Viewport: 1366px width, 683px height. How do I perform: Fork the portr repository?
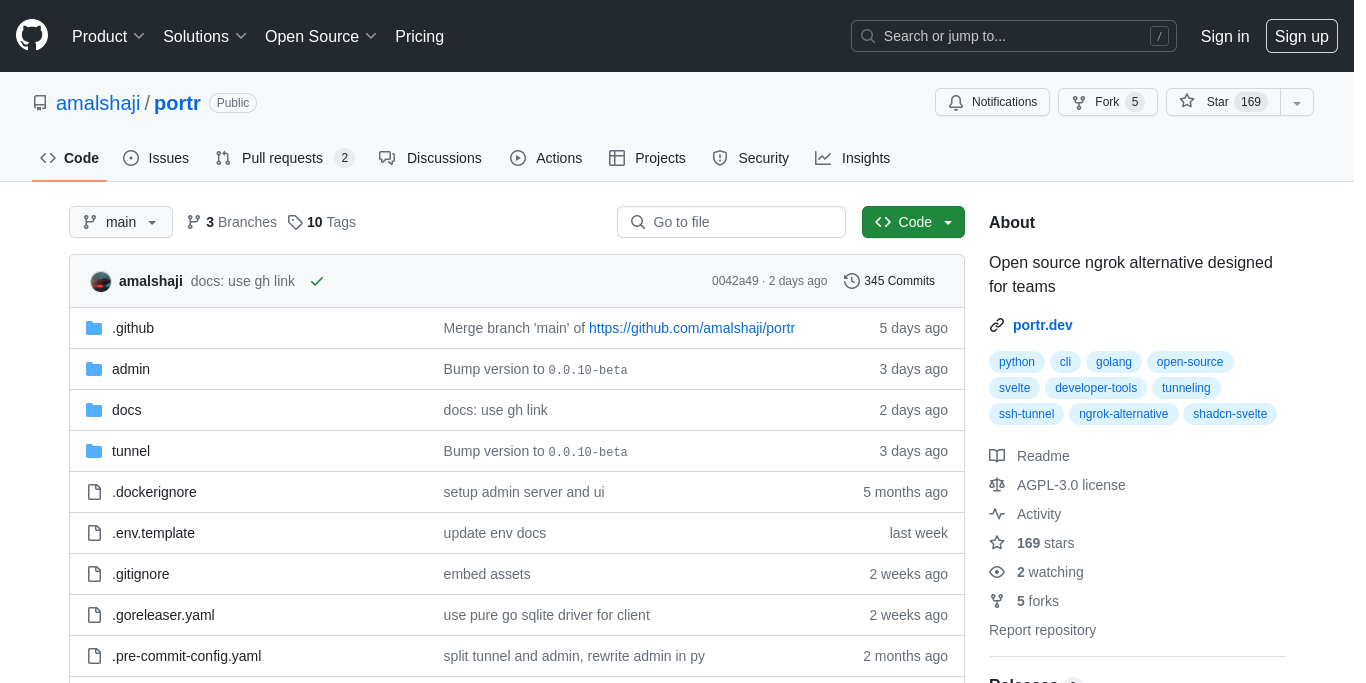[x=1107, y=102]
